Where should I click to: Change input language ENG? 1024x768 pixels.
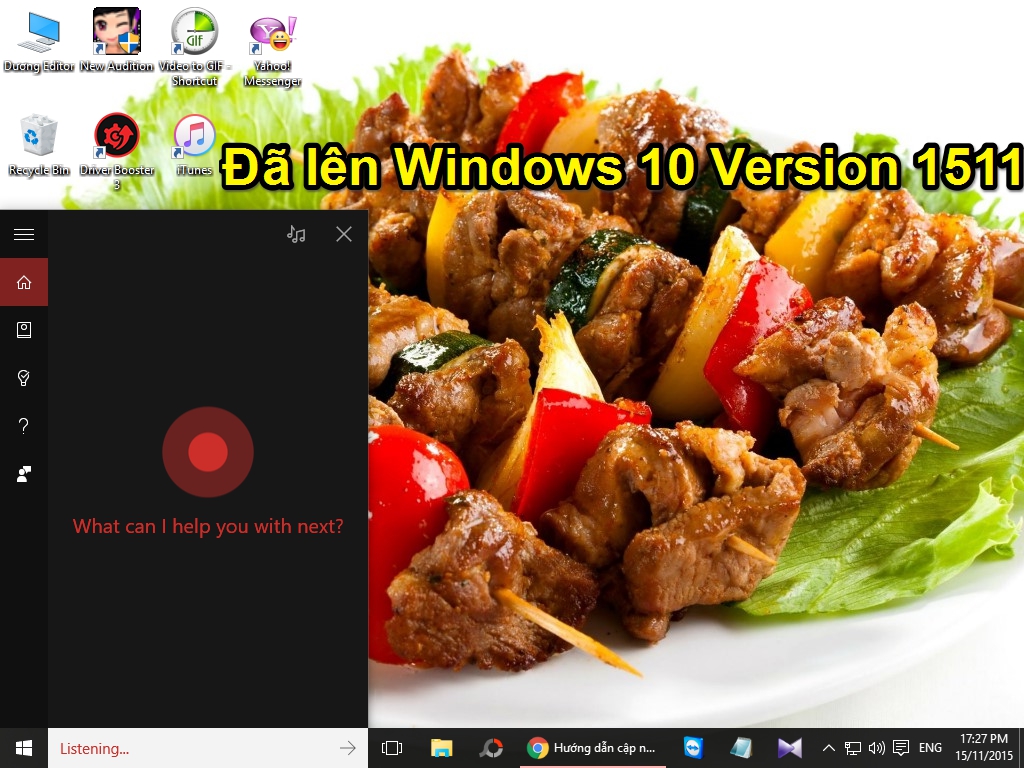[930, 748]
